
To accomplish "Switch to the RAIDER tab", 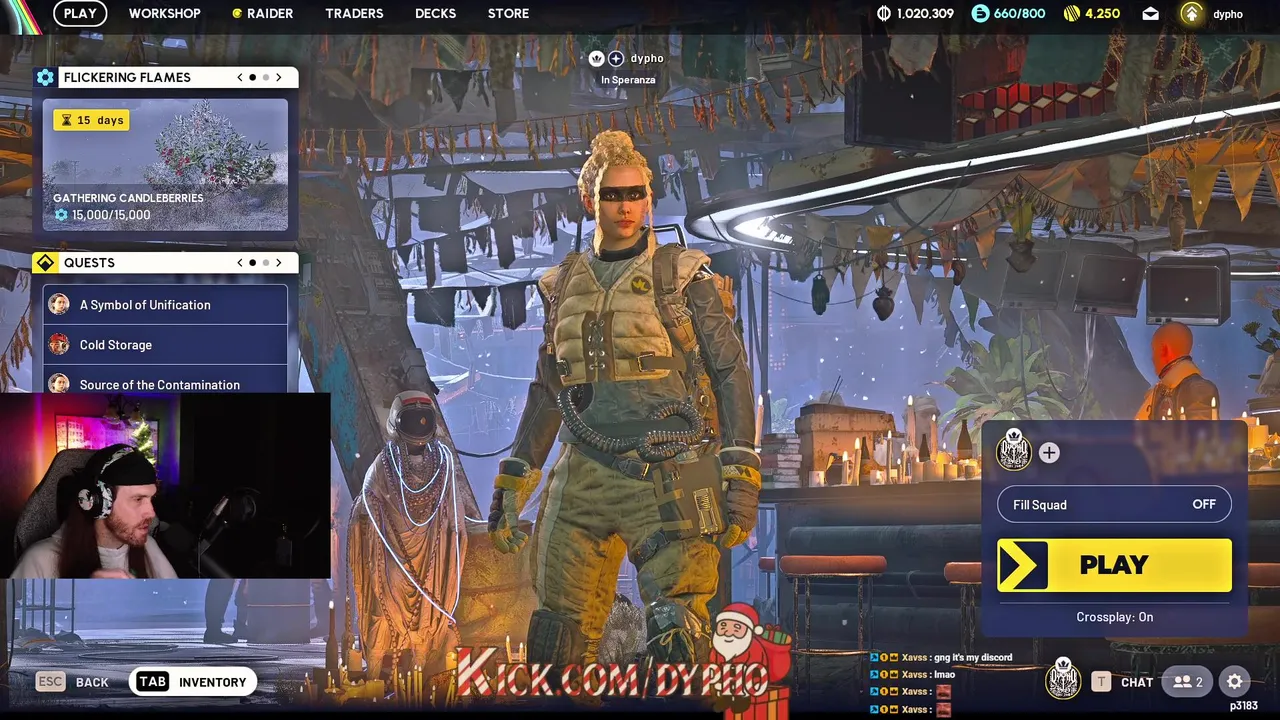I will 263,13.
